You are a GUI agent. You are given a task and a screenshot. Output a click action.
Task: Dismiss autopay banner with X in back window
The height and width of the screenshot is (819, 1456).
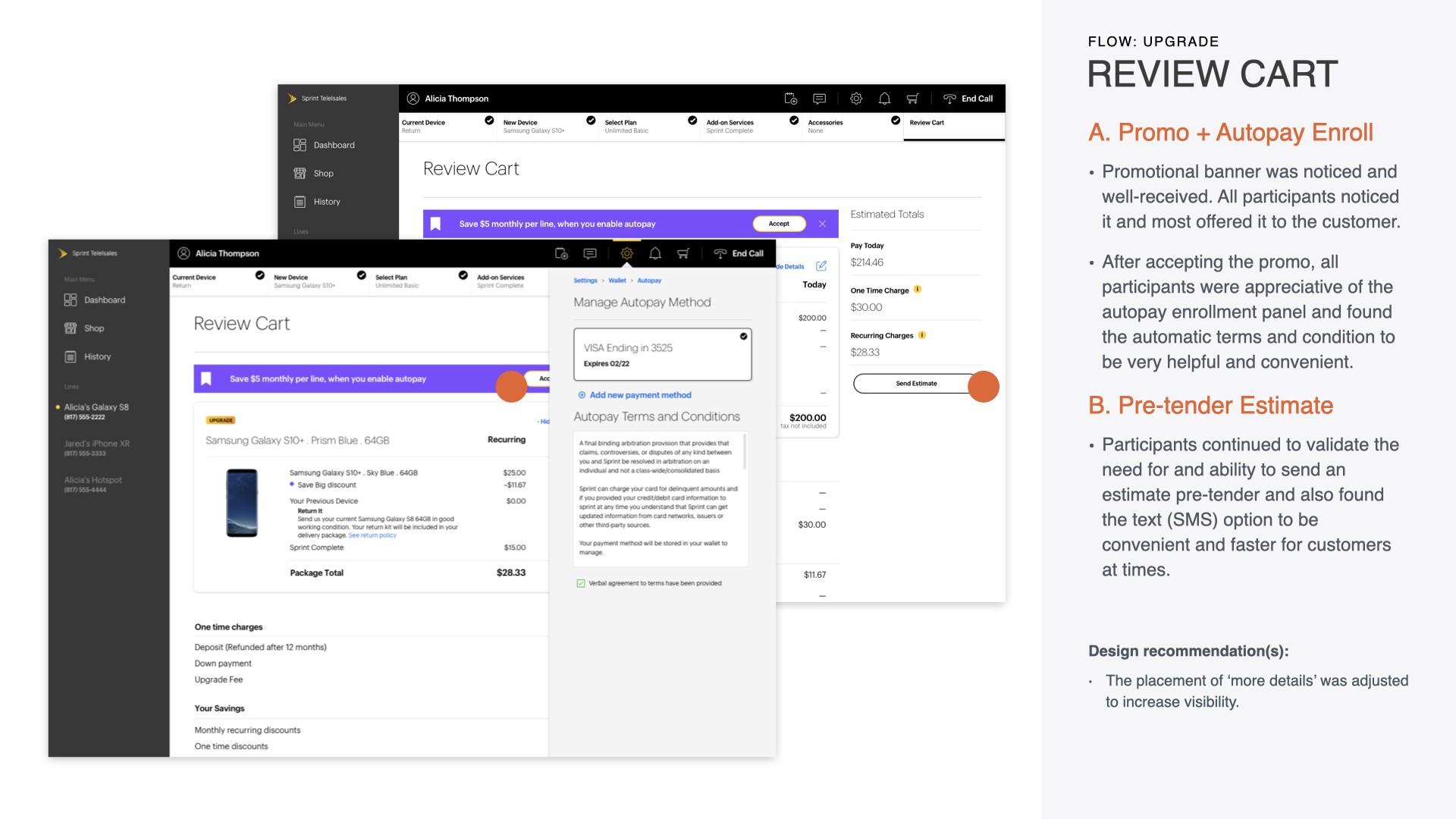pos(822,224)
